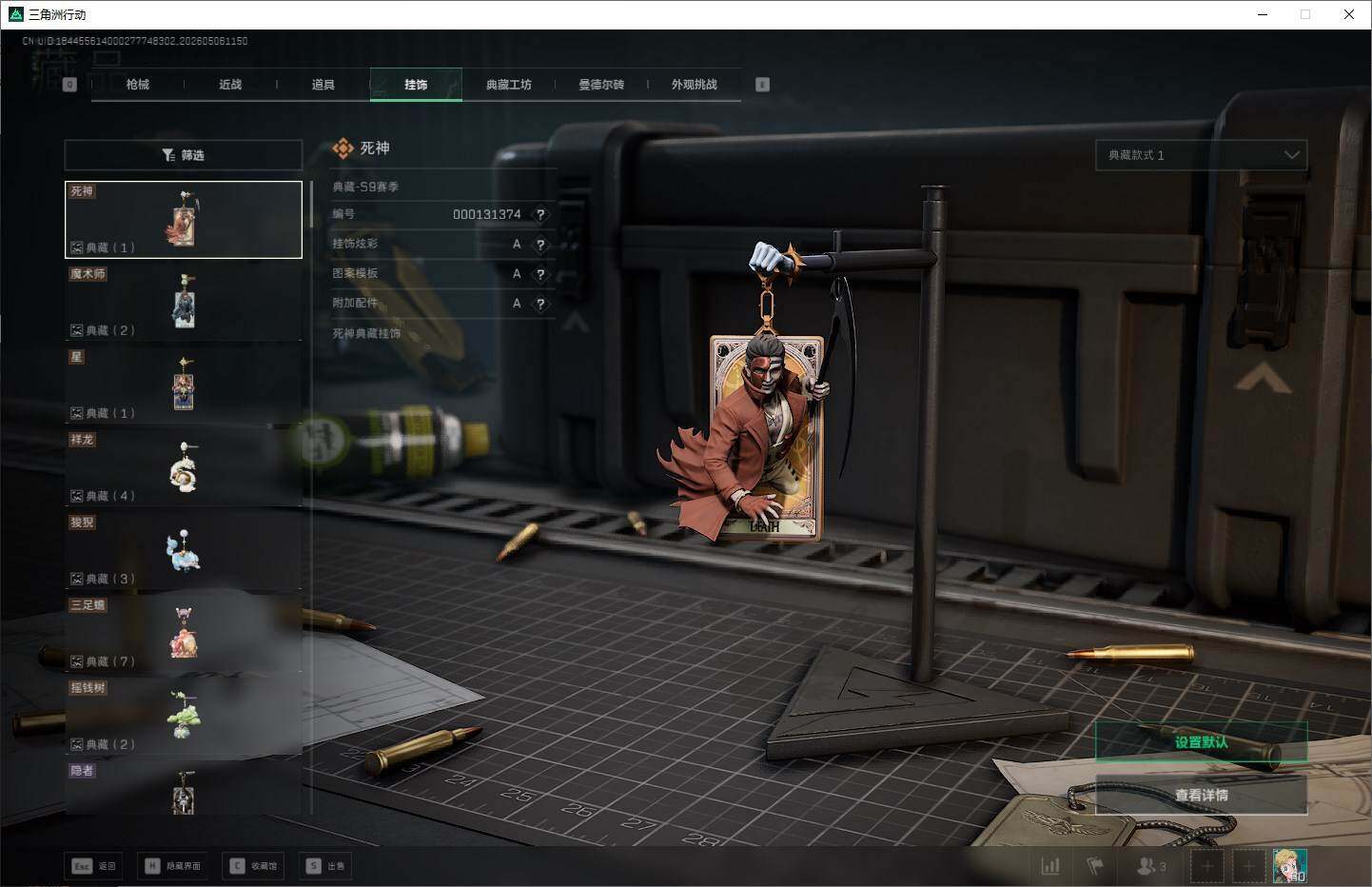Click the S 出售 button

(326, 866)
